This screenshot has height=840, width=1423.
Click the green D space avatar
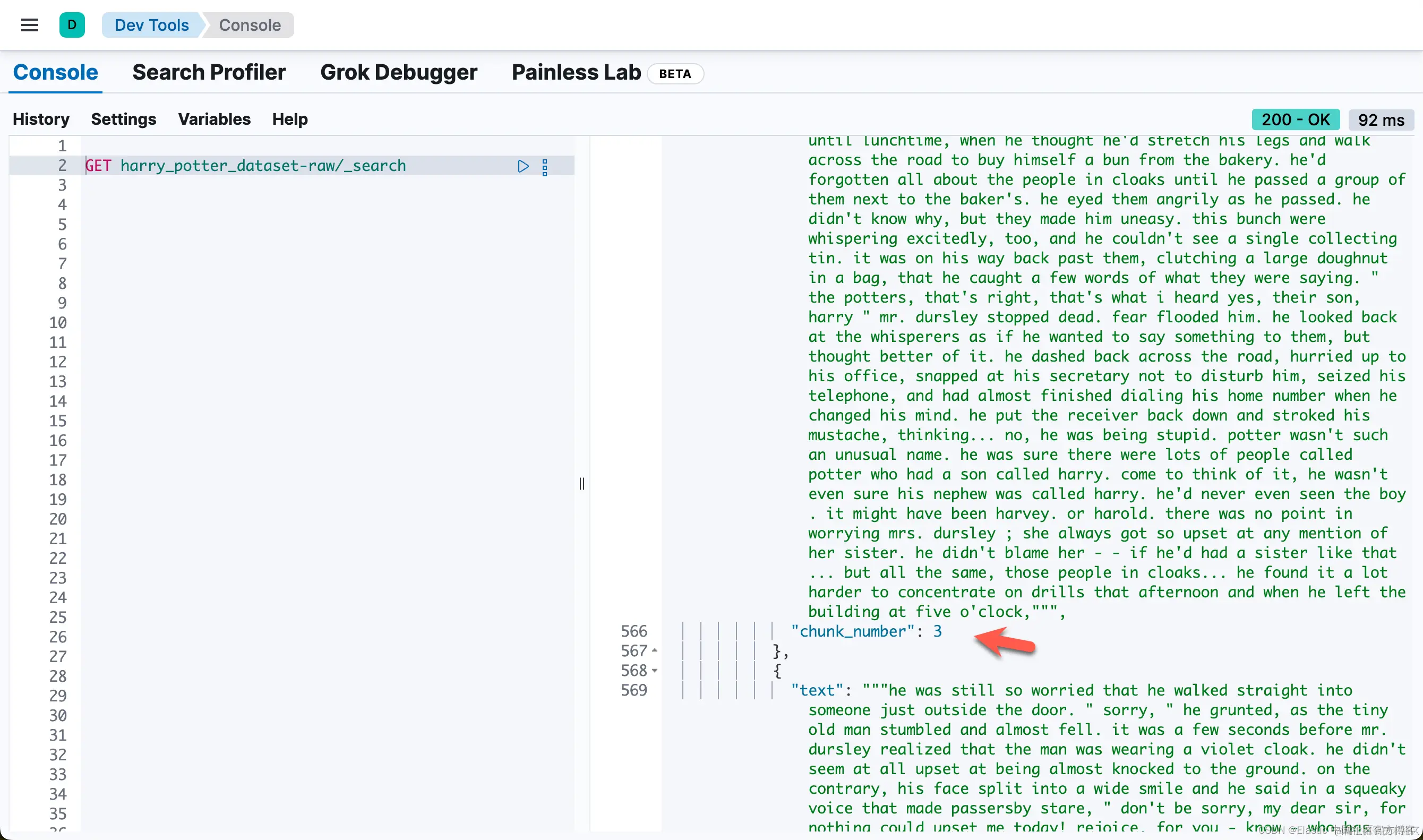[x=72, y=25]
